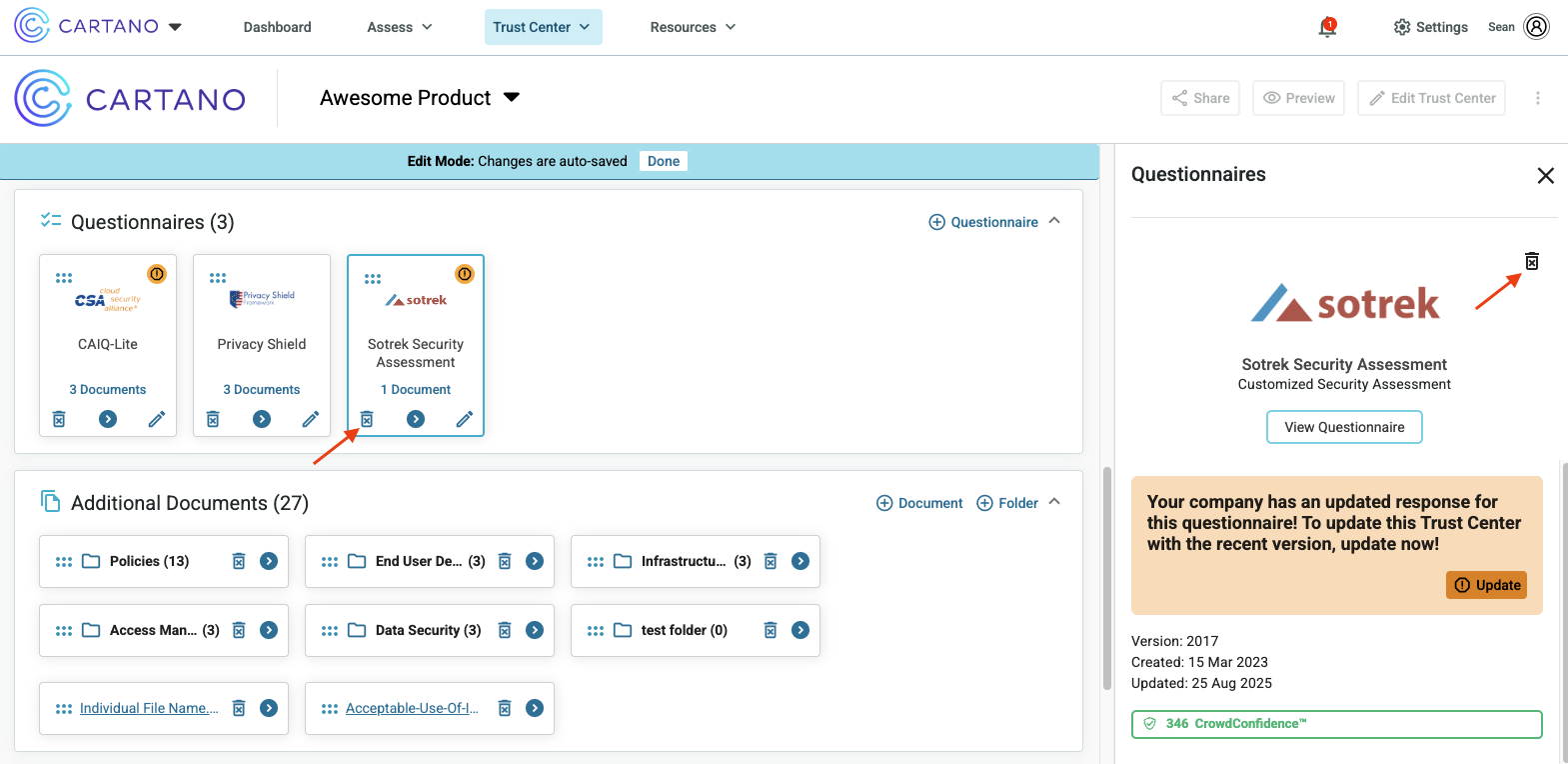Delete the Policies folder
This screenshot has height=764, width=1568.
point(239,561)
